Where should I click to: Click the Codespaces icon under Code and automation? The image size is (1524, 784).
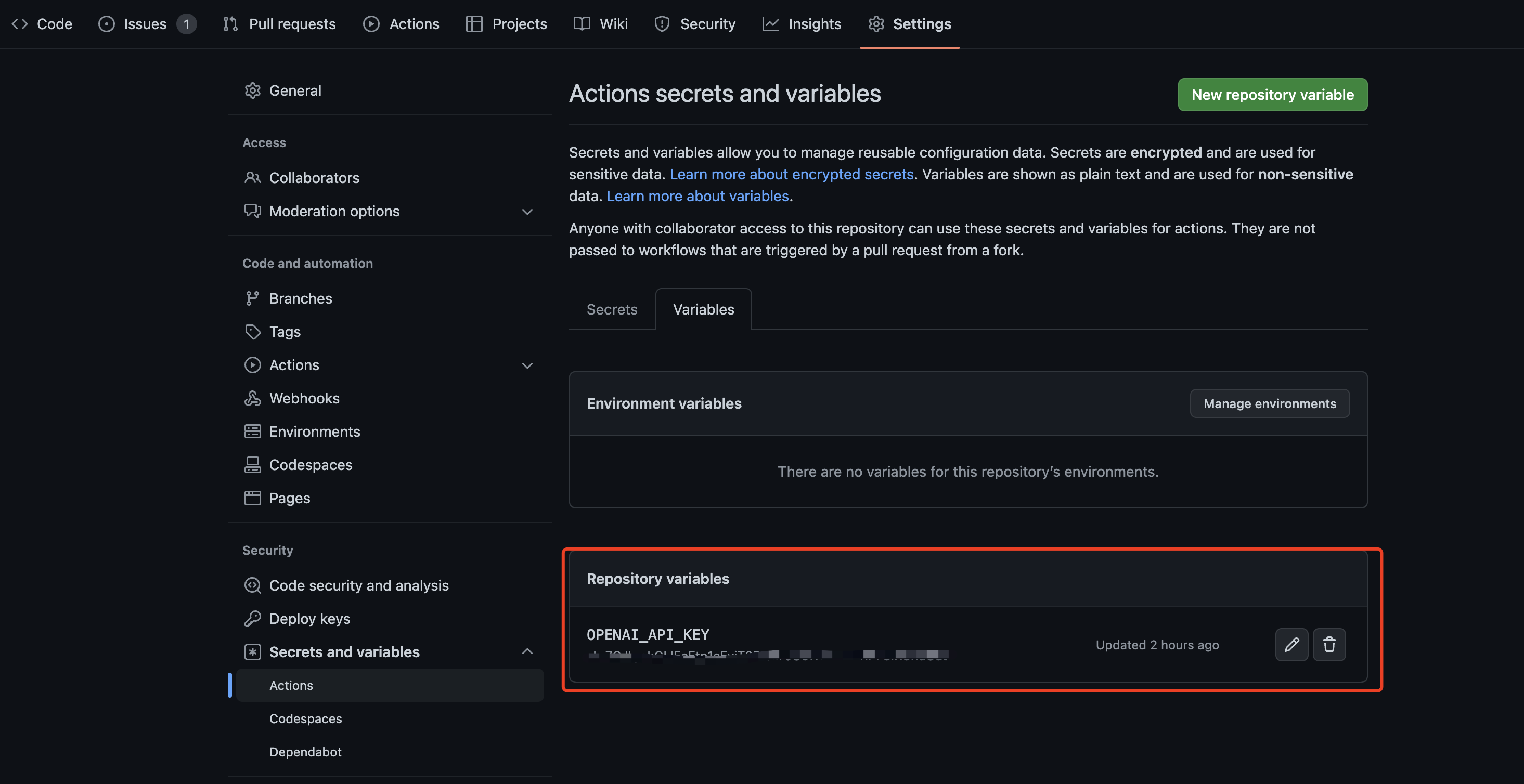(253, 465)
